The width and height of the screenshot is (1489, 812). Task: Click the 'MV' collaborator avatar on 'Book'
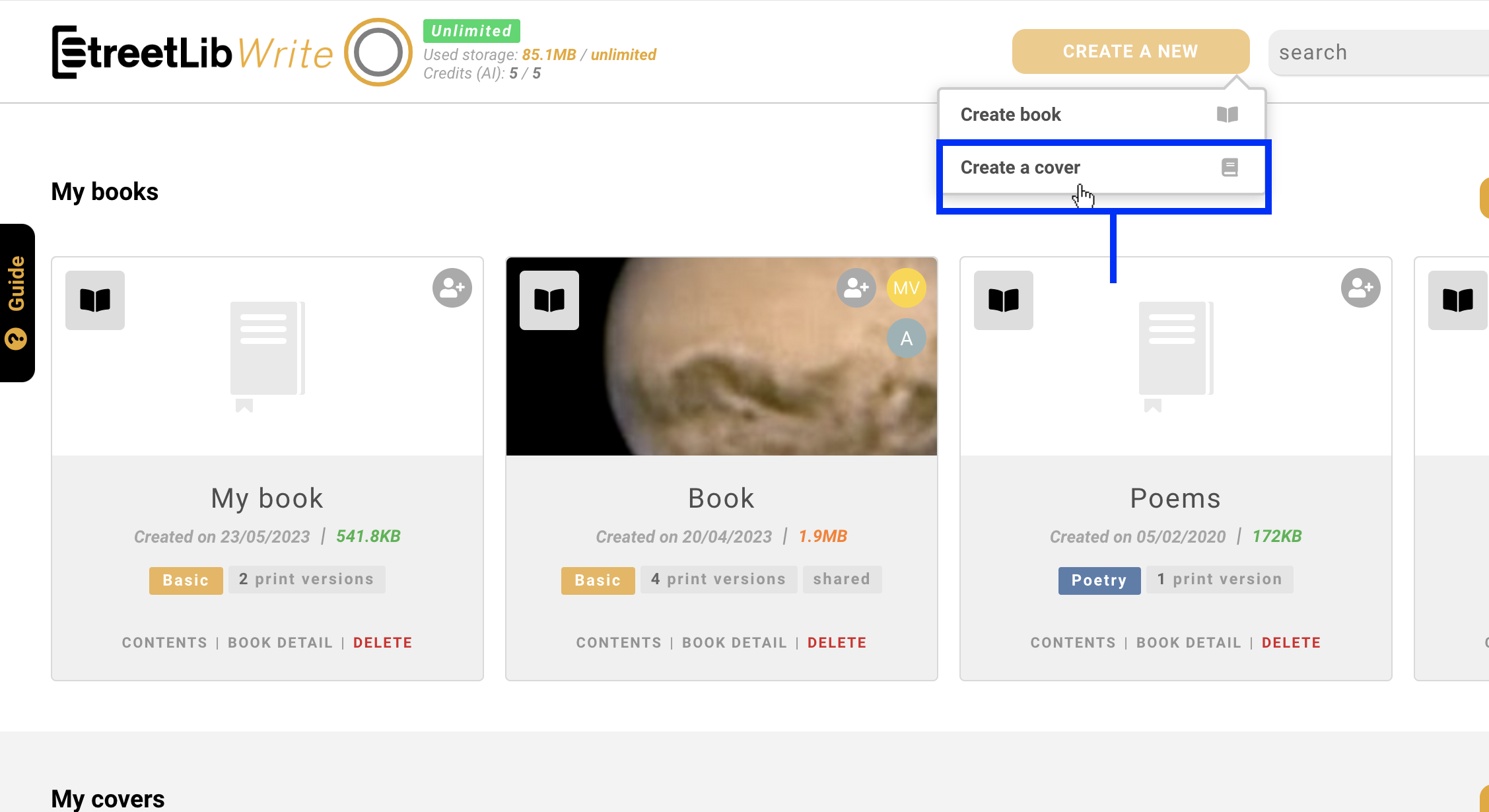click(907, 287)
